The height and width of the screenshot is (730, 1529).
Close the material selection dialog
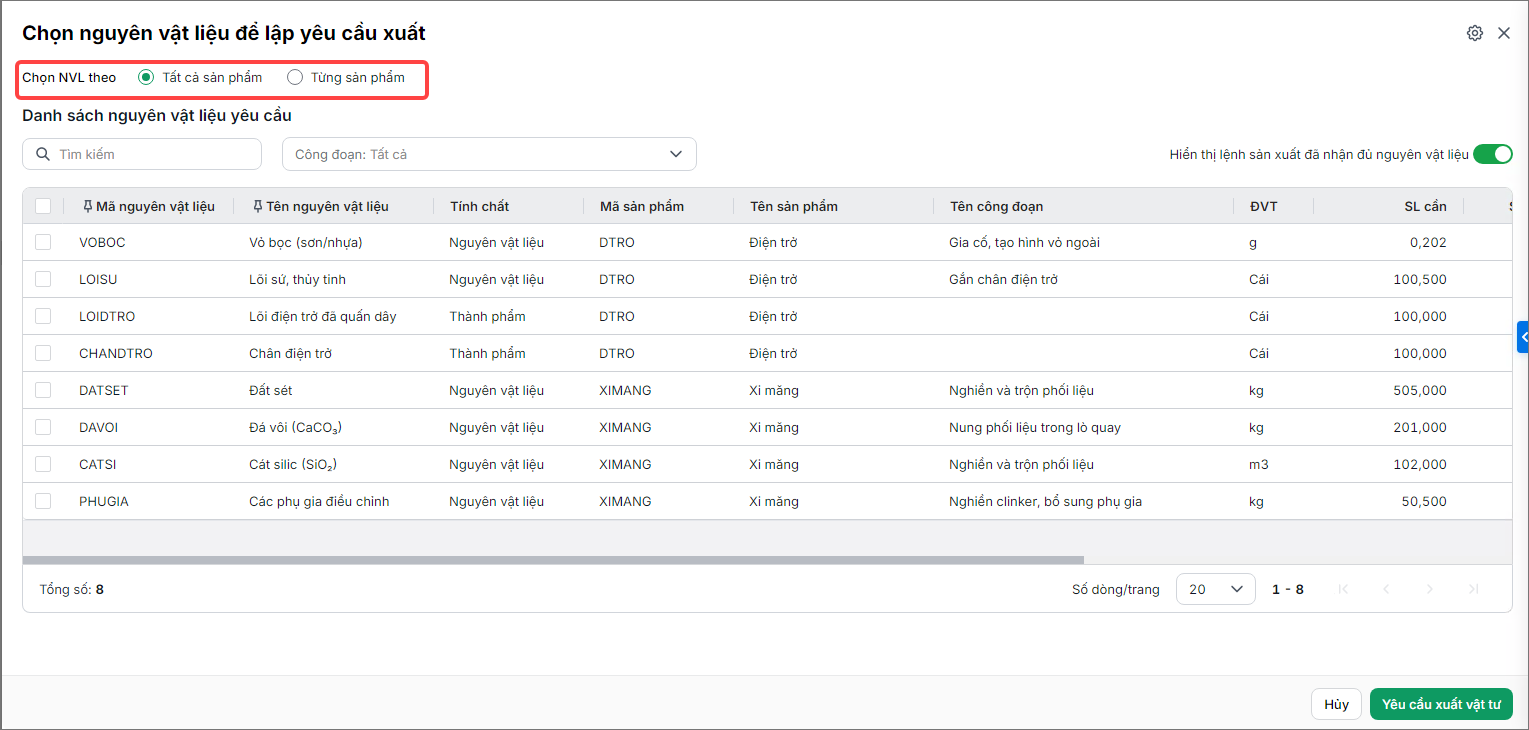1504,33
